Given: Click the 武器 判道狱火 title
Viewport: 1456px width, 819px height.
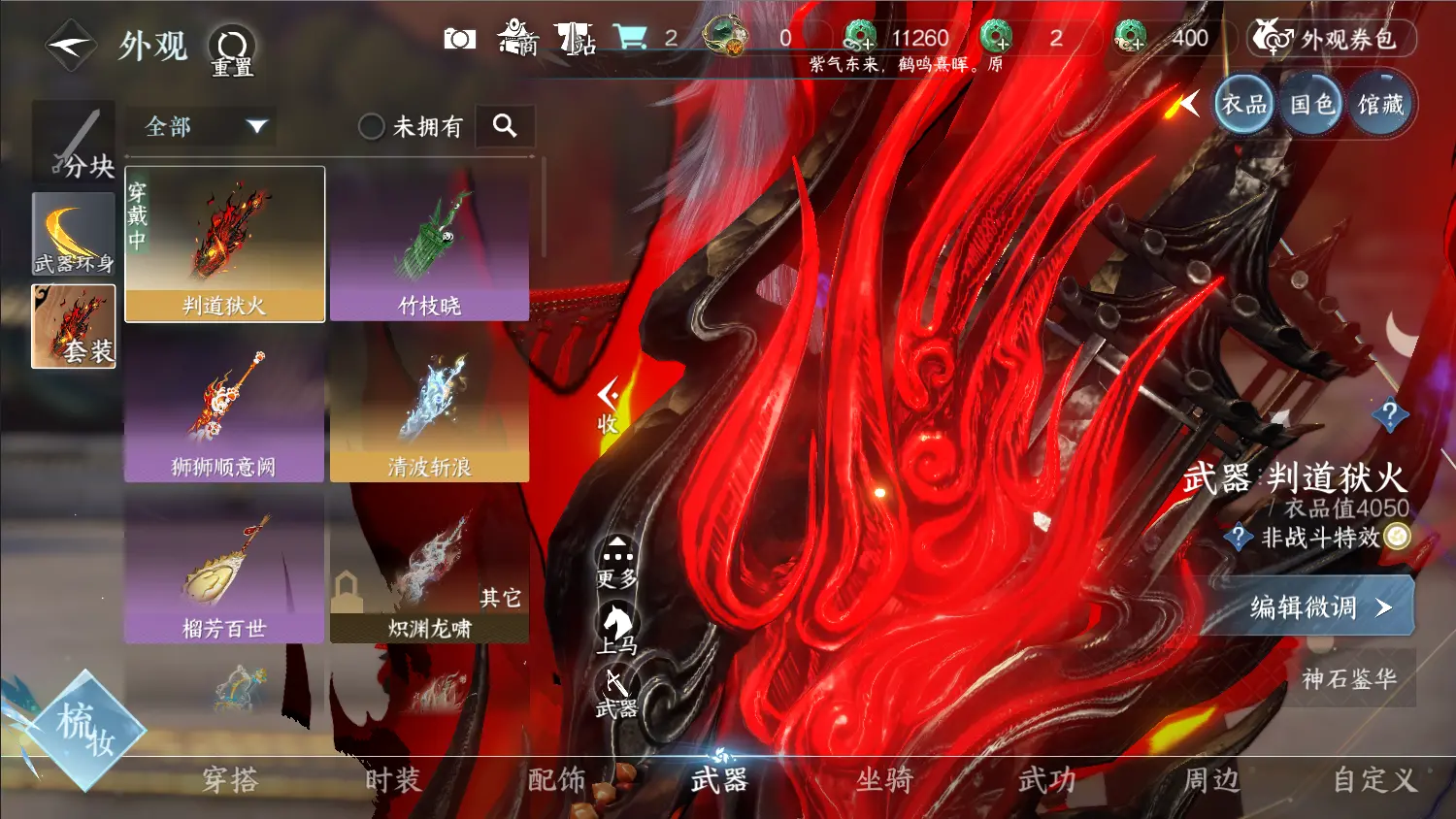Looking at the screenshot, I should [x=1295, y=478].
